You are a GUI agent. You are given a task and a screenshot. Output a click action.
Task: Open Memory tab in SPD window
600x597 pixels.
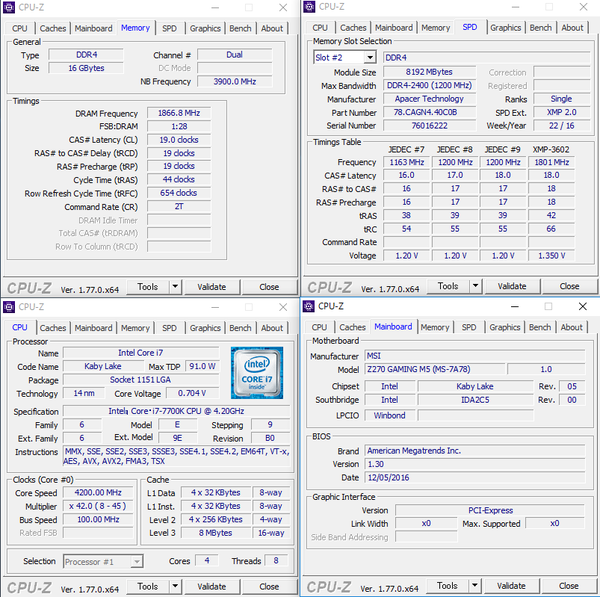435,28
